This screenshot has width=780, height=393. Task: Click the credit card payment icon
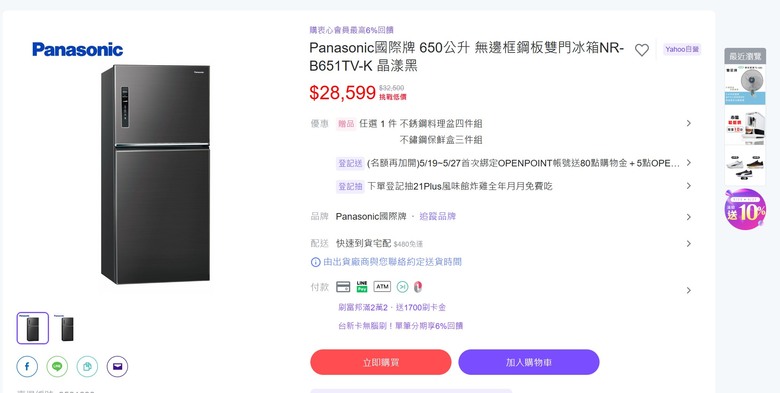343,287
